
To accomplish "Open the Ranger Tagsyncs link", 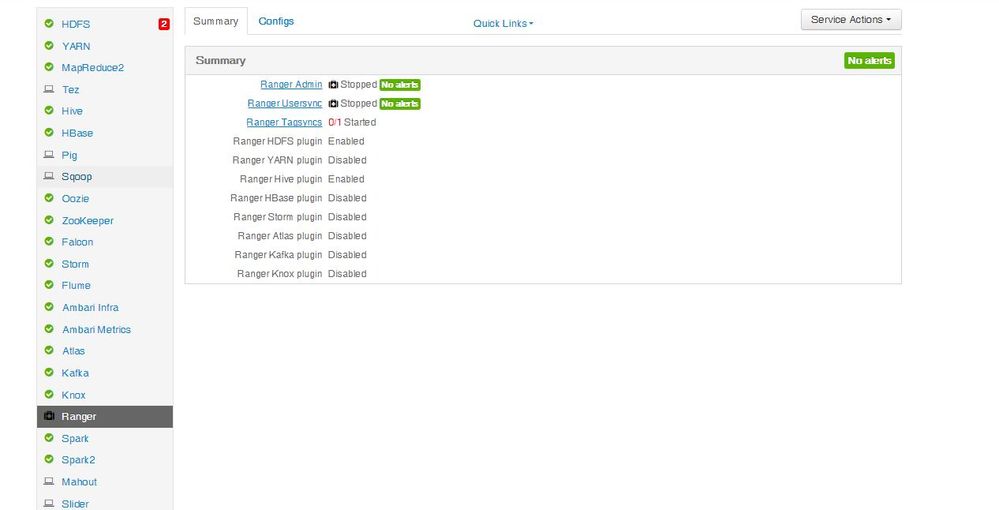I will 284,122.
